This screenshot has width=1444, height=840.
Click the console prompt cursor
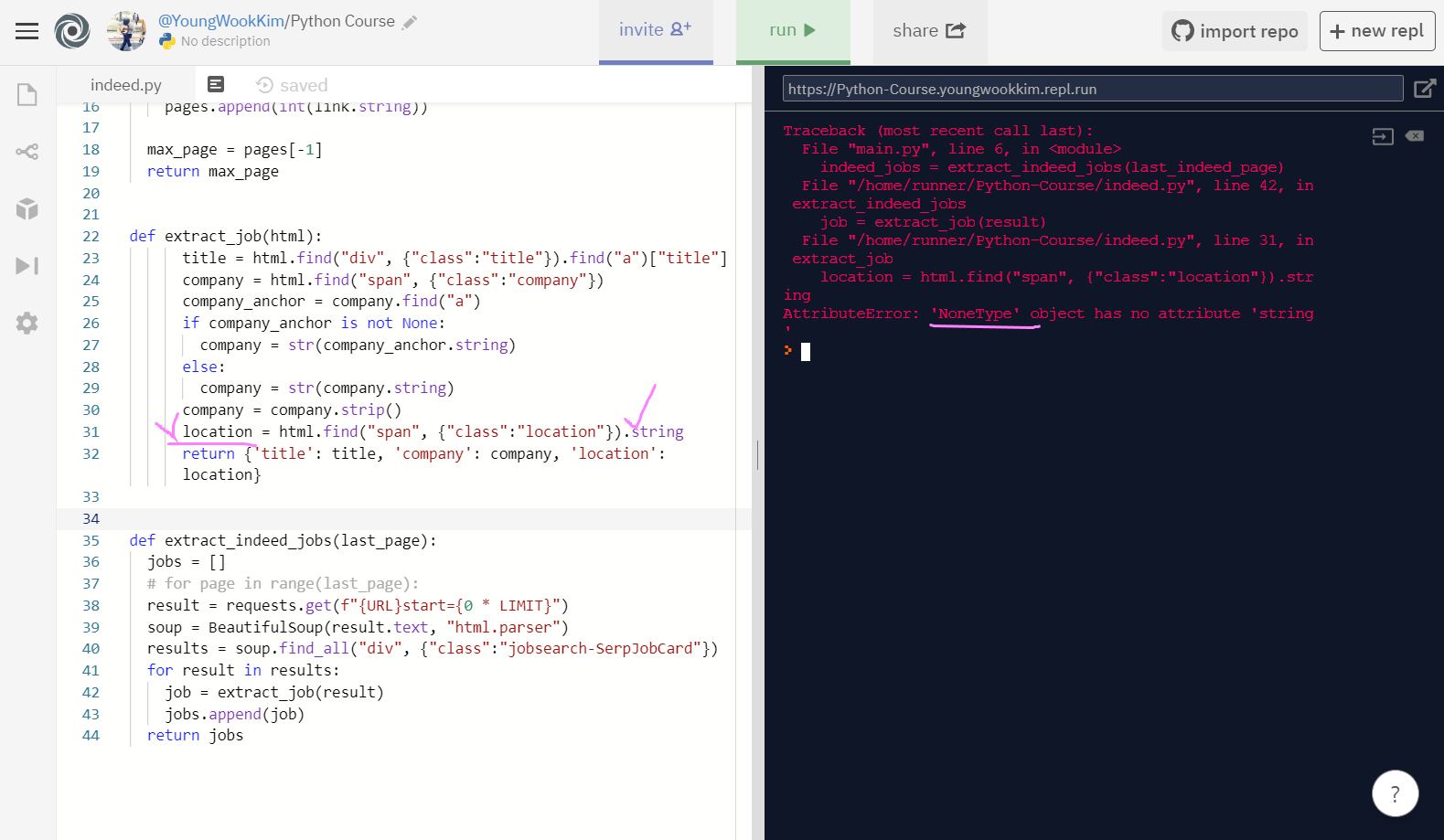tap(806, 352)
